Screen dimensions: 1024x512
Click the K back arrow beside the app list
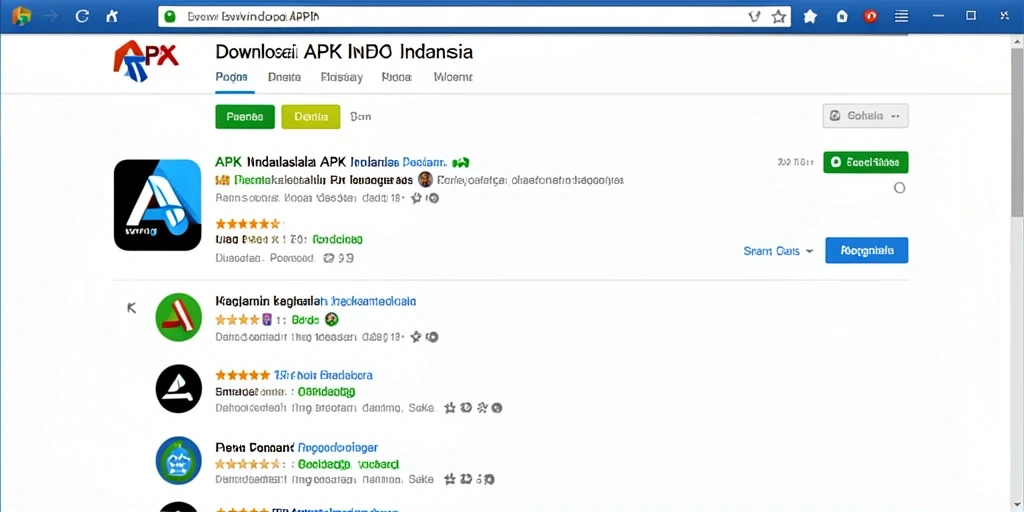click(131, 308)
